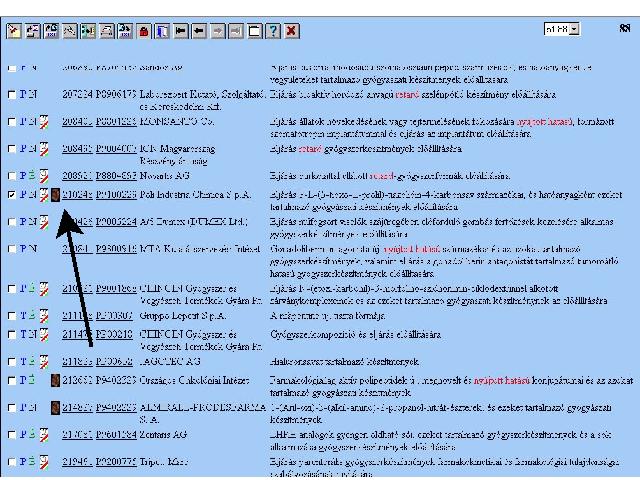Open the page selector dropdown at top right
The image size is (640, 480).
coord(575,29)
